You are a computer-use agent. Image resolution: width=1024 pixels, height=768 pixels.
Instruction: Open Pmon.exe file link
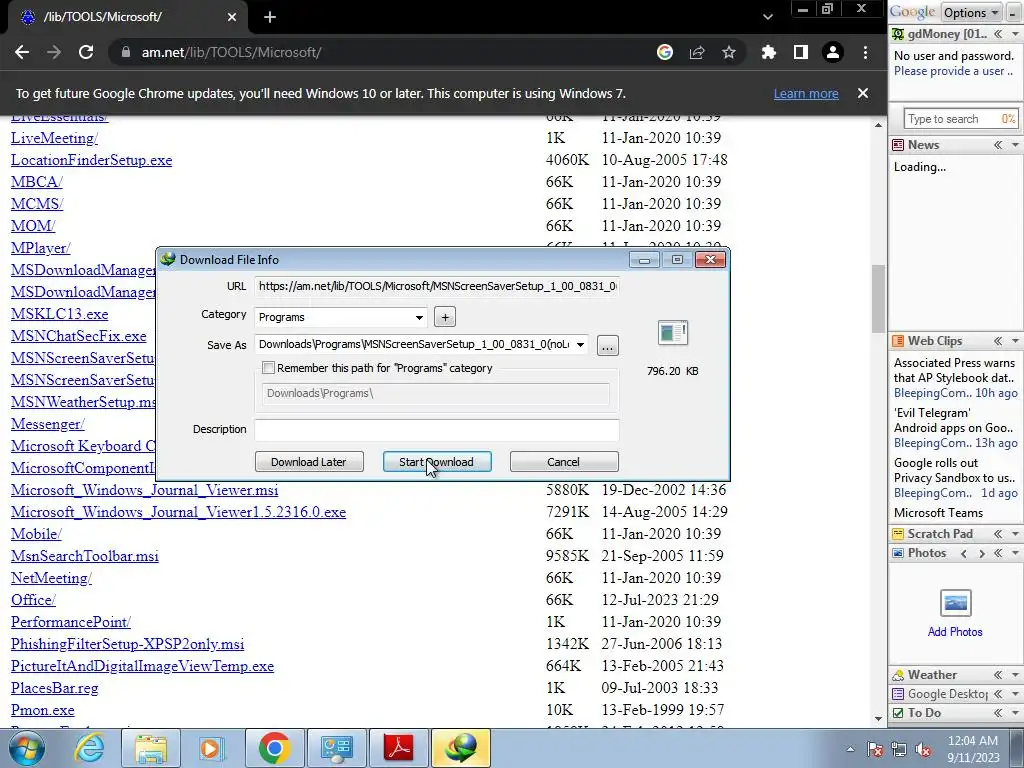click(42, 710)
